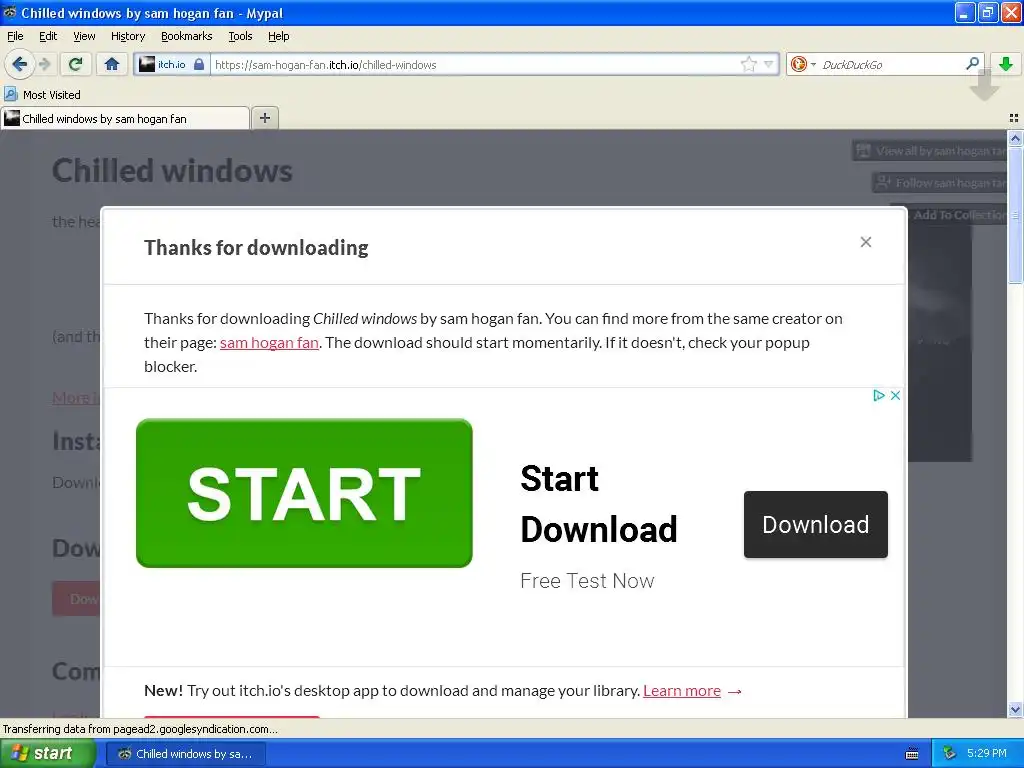The width and height of the screenshot is (1024, 768).
Task: Switch to Chilled windows taskbar button
Action: coord(186,754)
